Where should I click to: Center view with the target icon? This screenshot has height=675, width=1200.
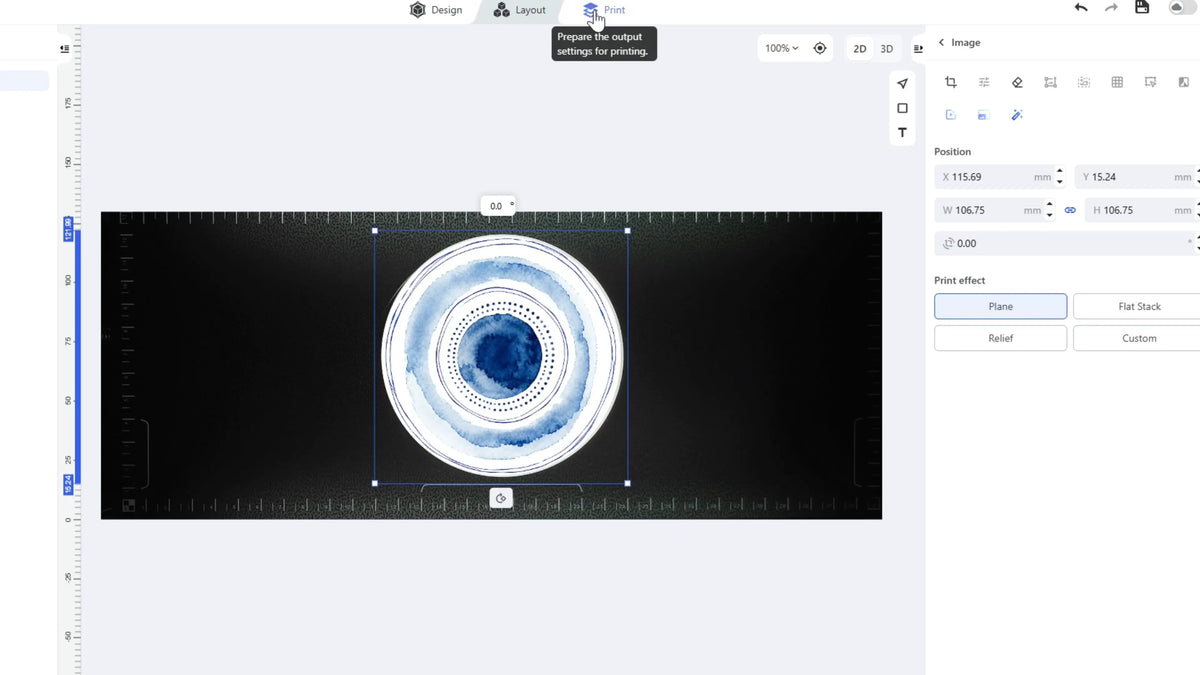tap(820, 48)
